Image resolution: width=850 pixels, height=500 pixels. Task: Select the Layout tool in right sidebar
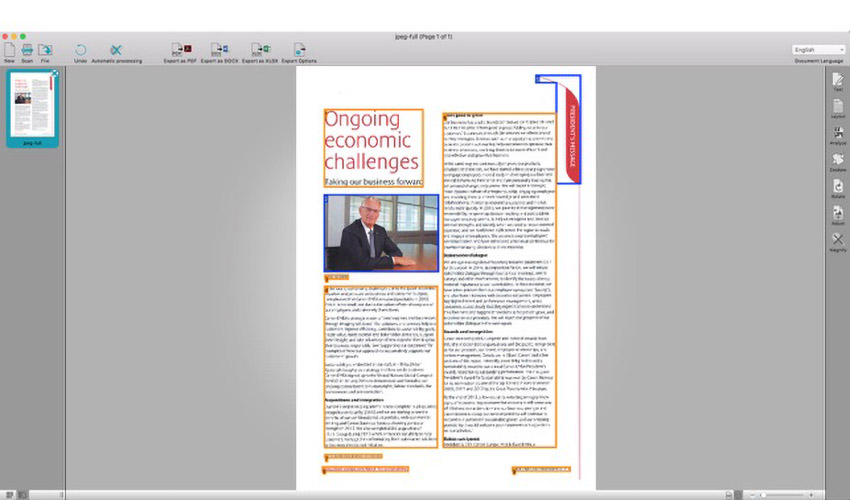[838, 106]
